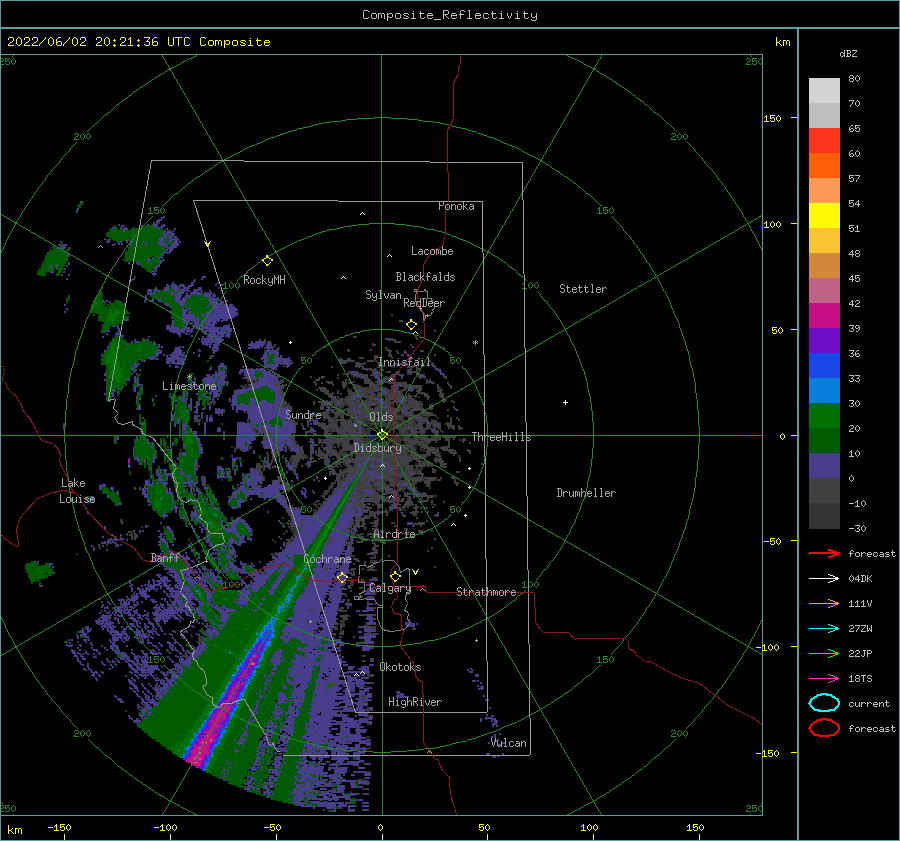Click the dBZ legend heading
The image size is (900, 841).
click(848, 53)
